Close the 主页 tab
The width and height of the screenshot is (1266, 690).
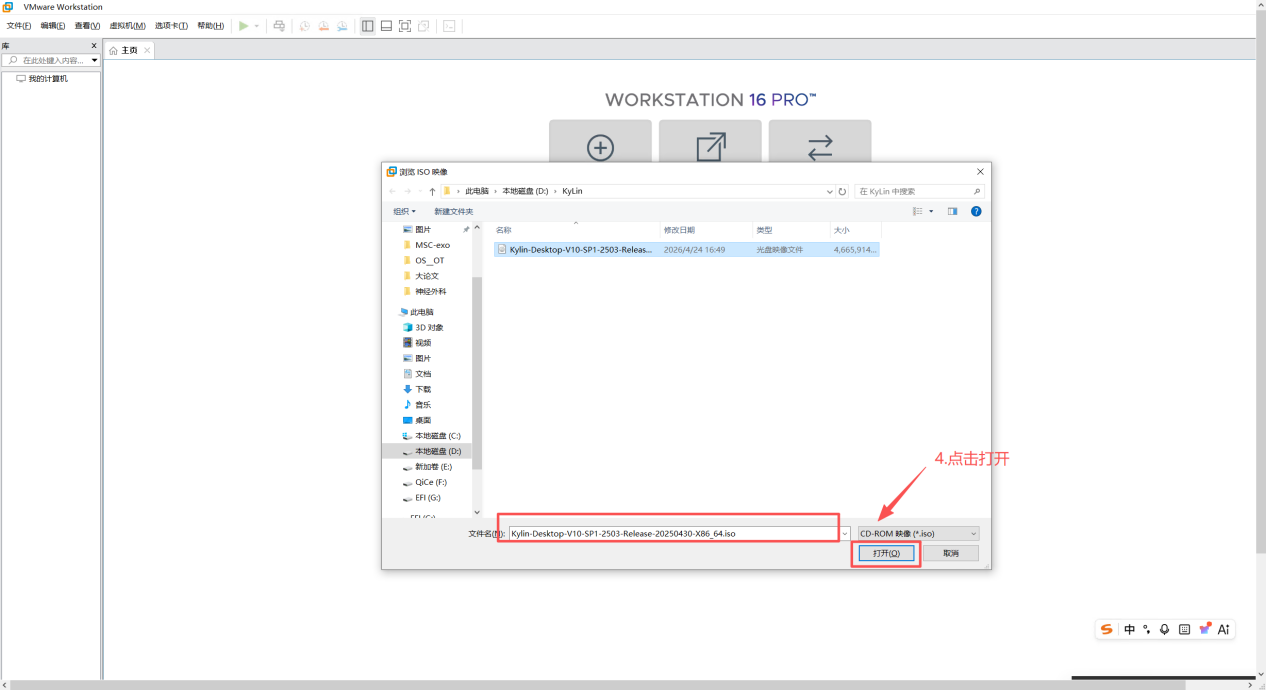[x=147, y=50]
